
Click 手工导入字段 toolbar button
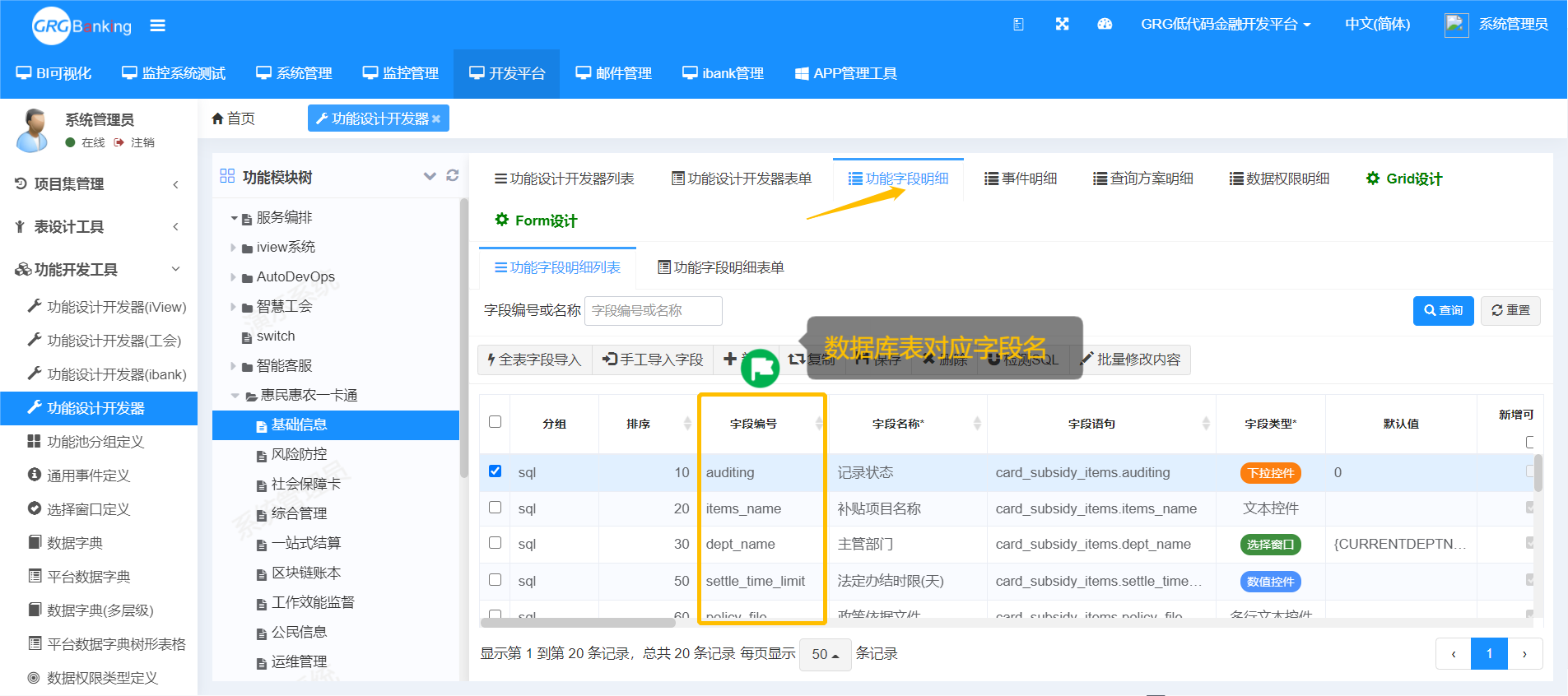(653, 360)
